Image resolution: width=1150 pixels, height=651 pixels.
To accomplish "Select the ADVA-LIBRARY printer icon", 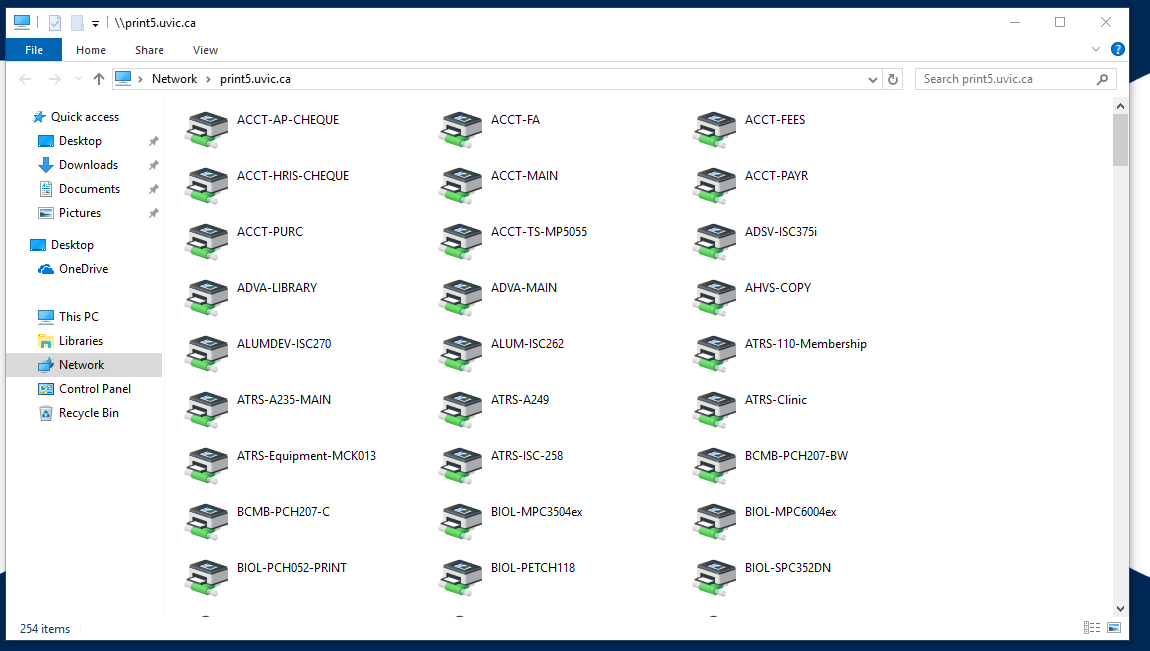I will pyautogui.click(x=206, y=297).
